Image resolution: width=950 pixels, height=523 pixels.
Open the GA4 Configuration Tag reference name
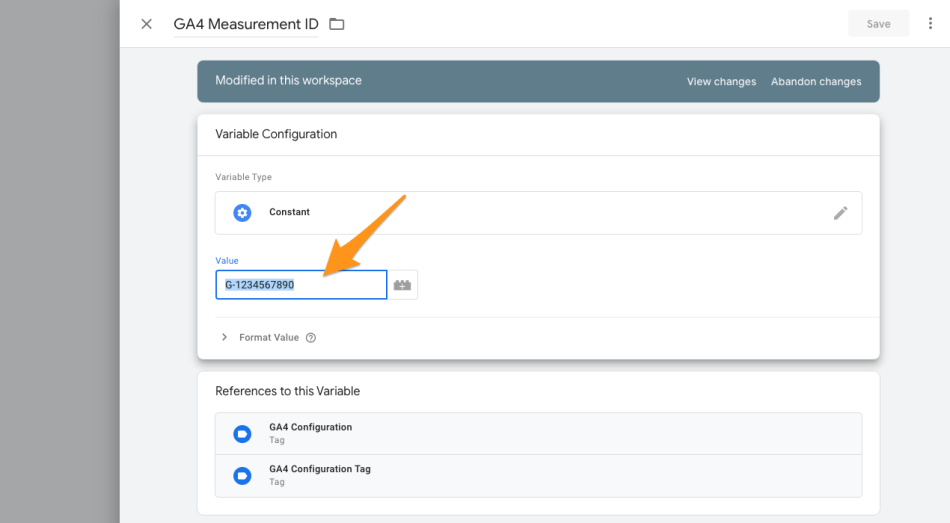[319, 469]
